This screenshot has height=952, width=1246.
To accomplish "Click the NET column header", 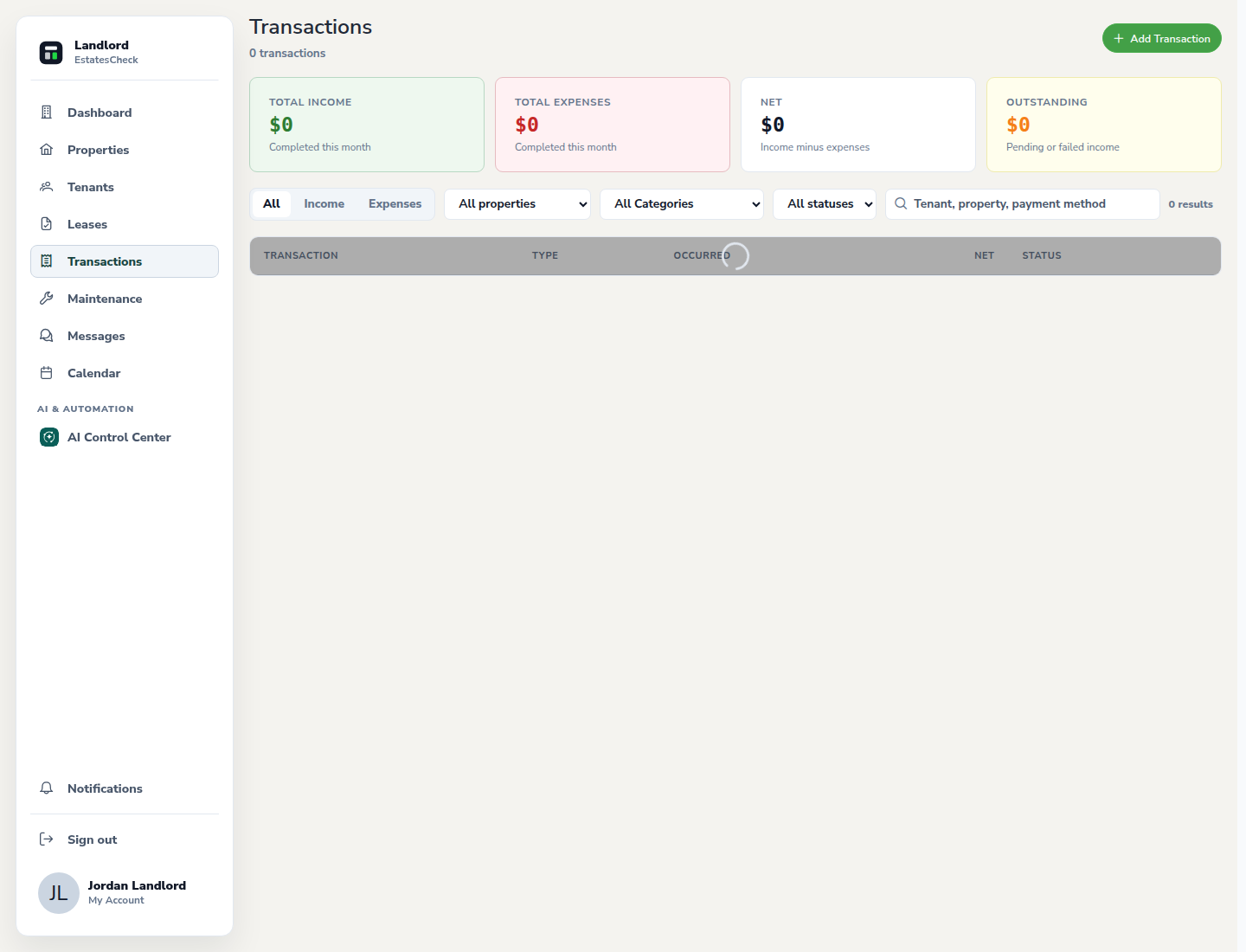I will (x=984, y=255).
